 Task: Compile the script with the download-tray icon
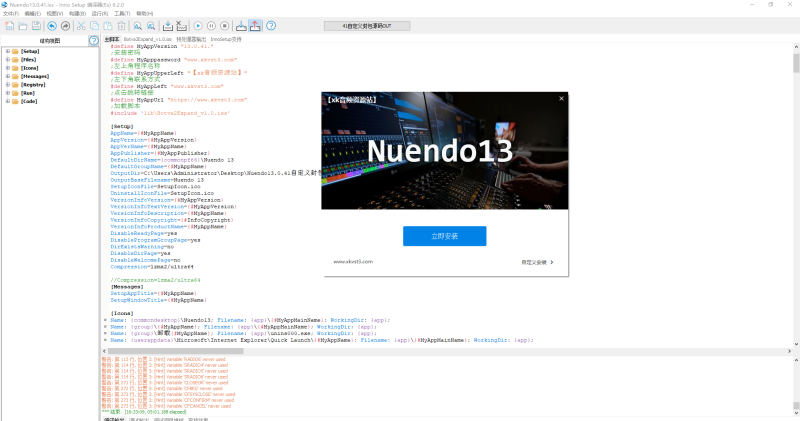[168, 26]
